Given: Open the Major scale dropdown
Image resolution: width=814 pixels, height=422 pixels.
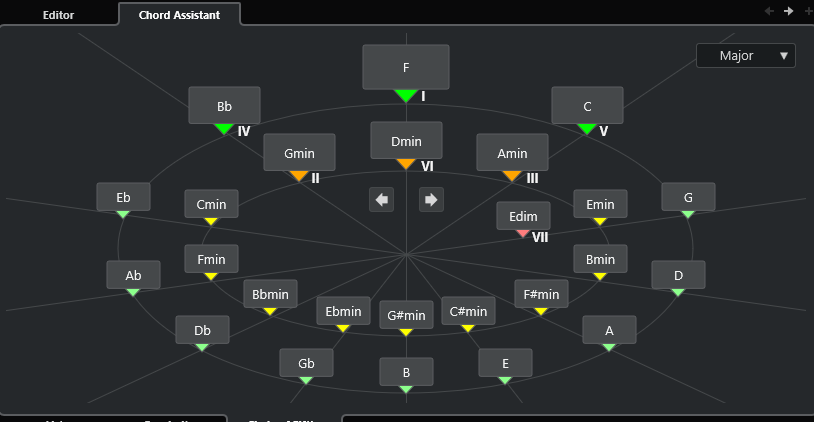Looking at the screenshot, I should click(x=745, y=56).
